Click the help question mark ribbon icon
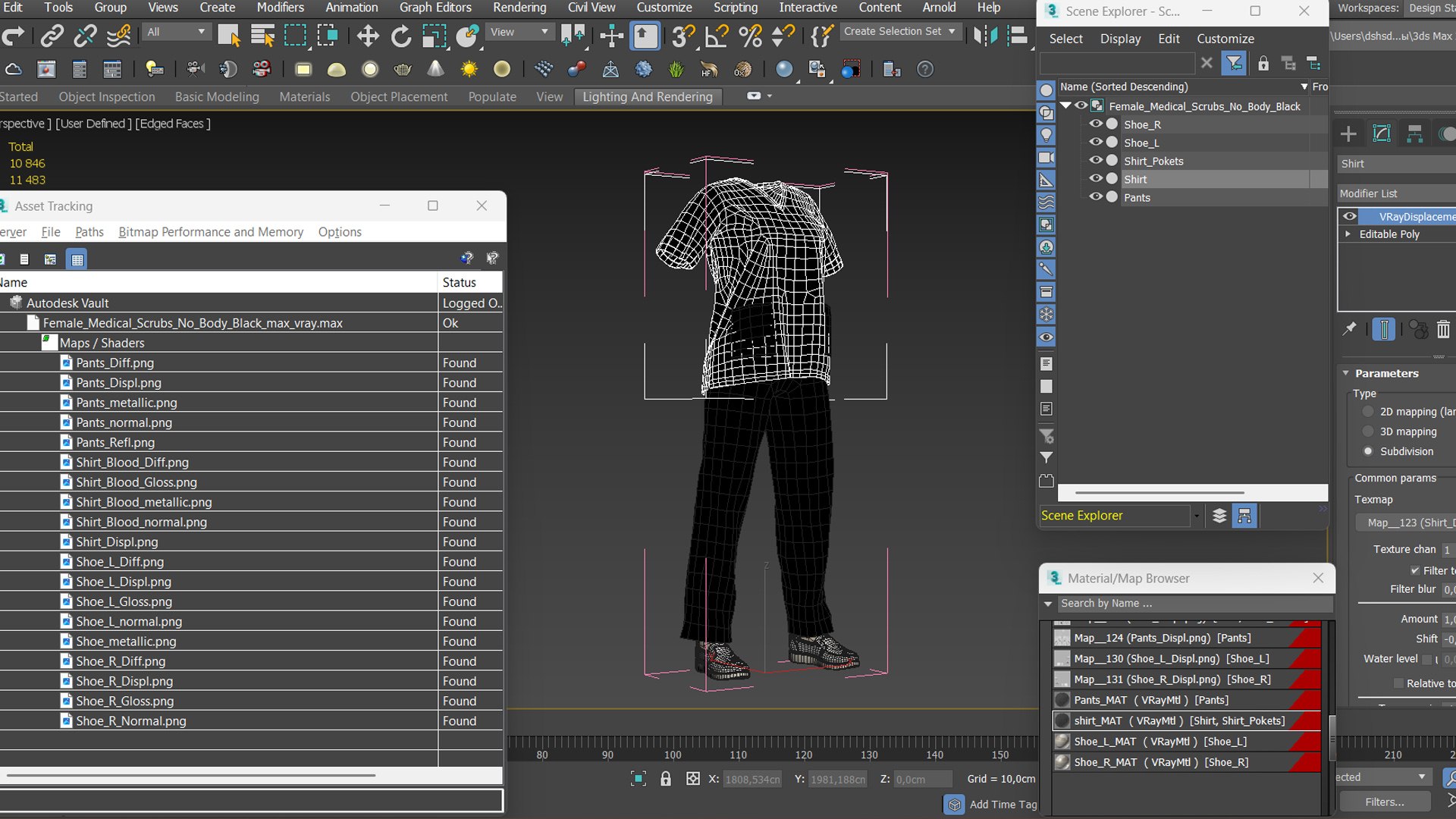This screenshot has width=1456, height=819. (x=924, y=69)
